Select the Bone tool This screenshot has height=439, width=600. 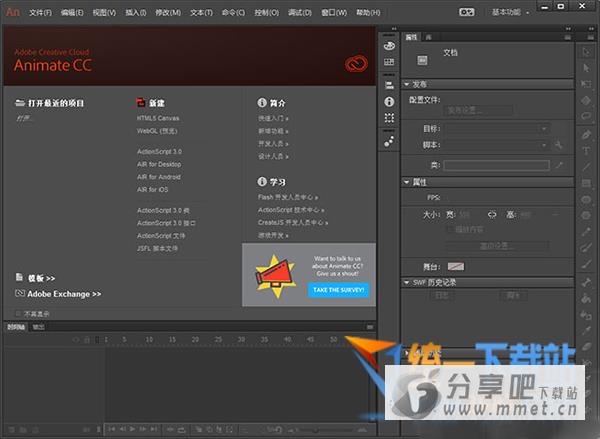click(586, 282)
